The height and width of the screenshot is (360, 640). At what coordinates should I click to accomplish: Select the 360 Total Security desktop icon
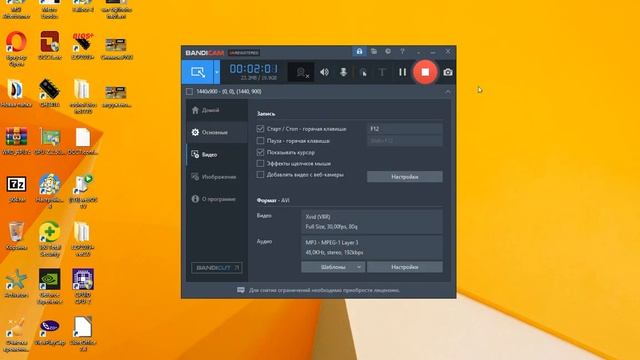(50, 238)
